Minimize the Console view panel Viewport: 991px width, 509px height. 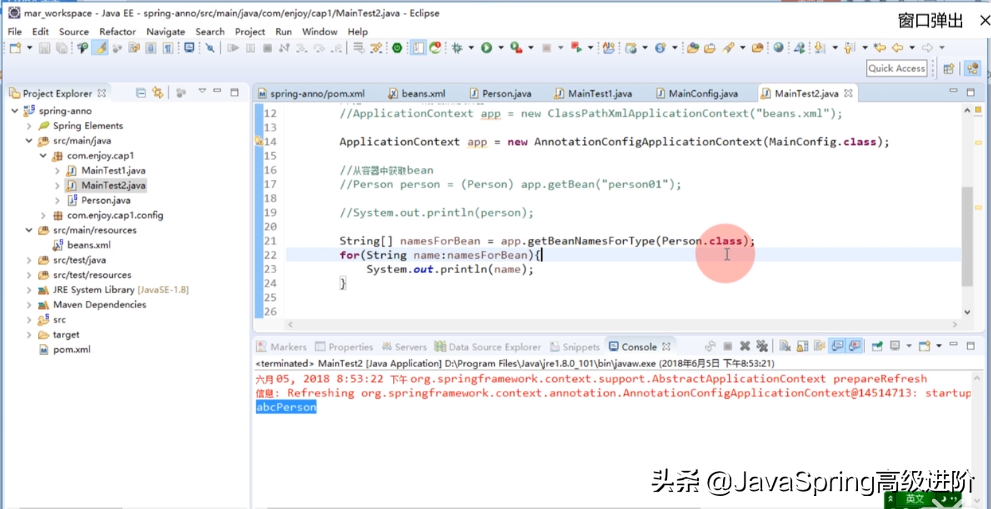click(x=954, y=345)
